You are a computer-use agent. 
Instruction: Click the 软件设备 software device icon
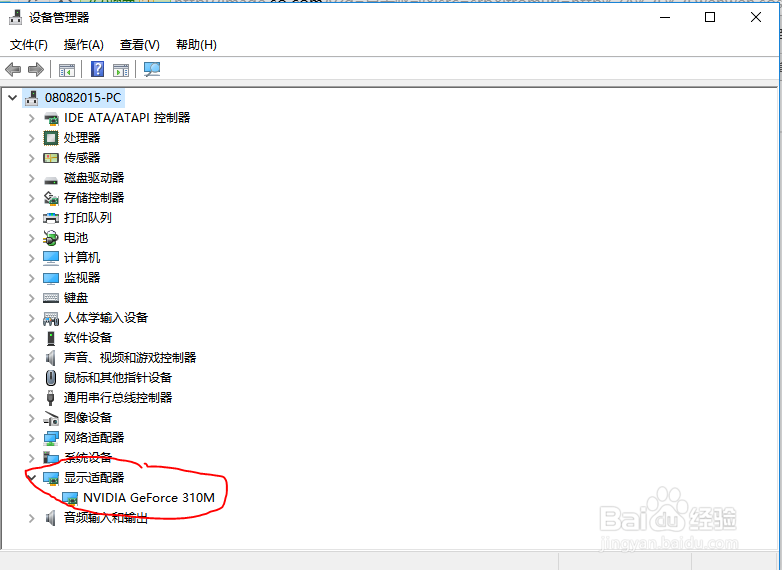click(51, 338)
